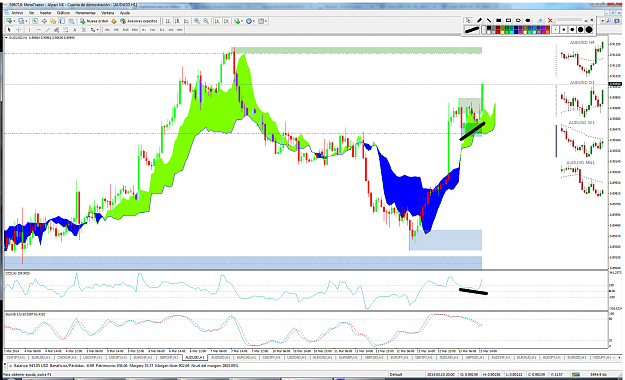Click the AUDUSD H4 mini chart thumbnail
This screenshot has width=625, height=380.
click(x=582, y=59)
